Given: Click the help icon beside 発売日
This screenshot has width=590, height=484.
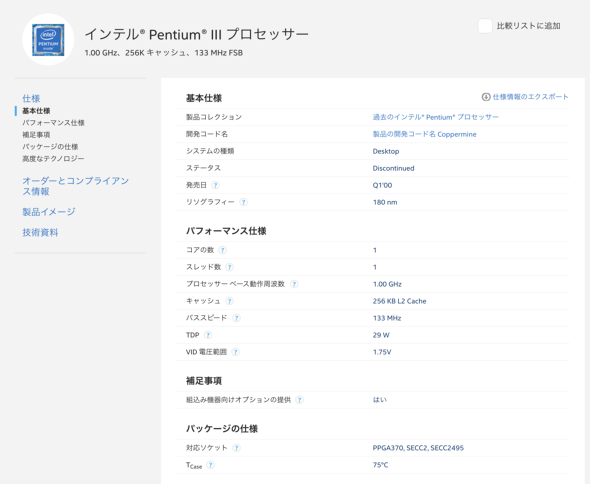Looking at the screenshot, I should (215, 185).
